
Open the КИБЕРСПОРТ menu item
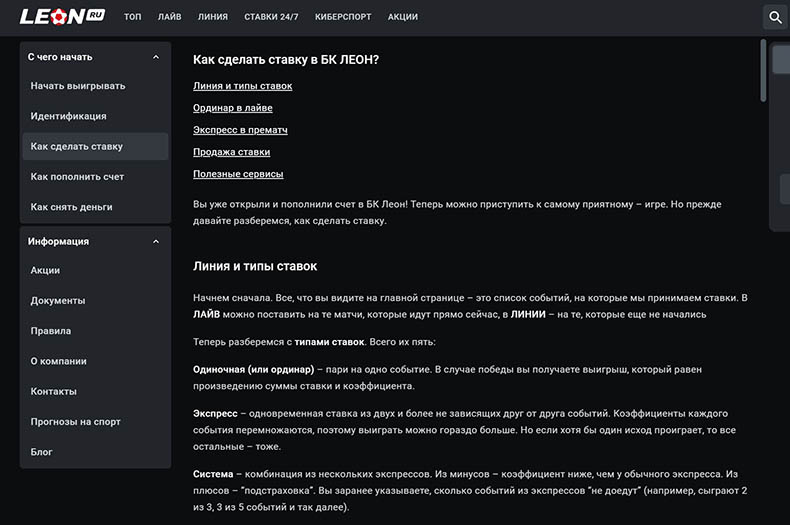pos(343,17)
